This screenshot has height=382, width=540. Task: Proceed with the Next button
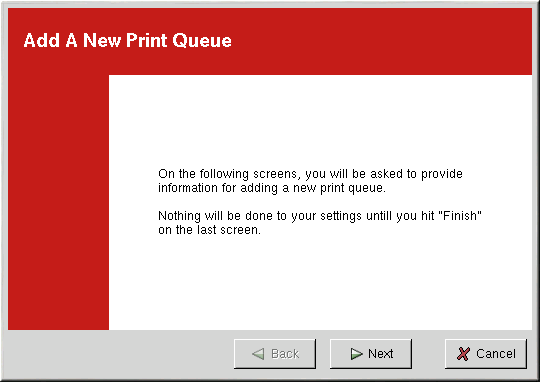[x=371, y=354]
